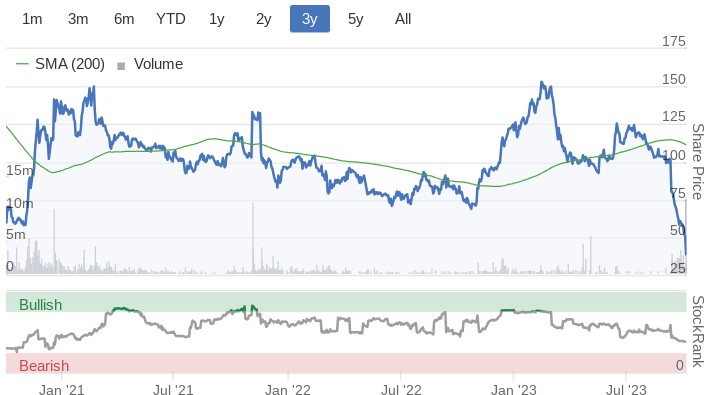
Task: Click the green SMA line marker
Action: click(x=22, y=64)
